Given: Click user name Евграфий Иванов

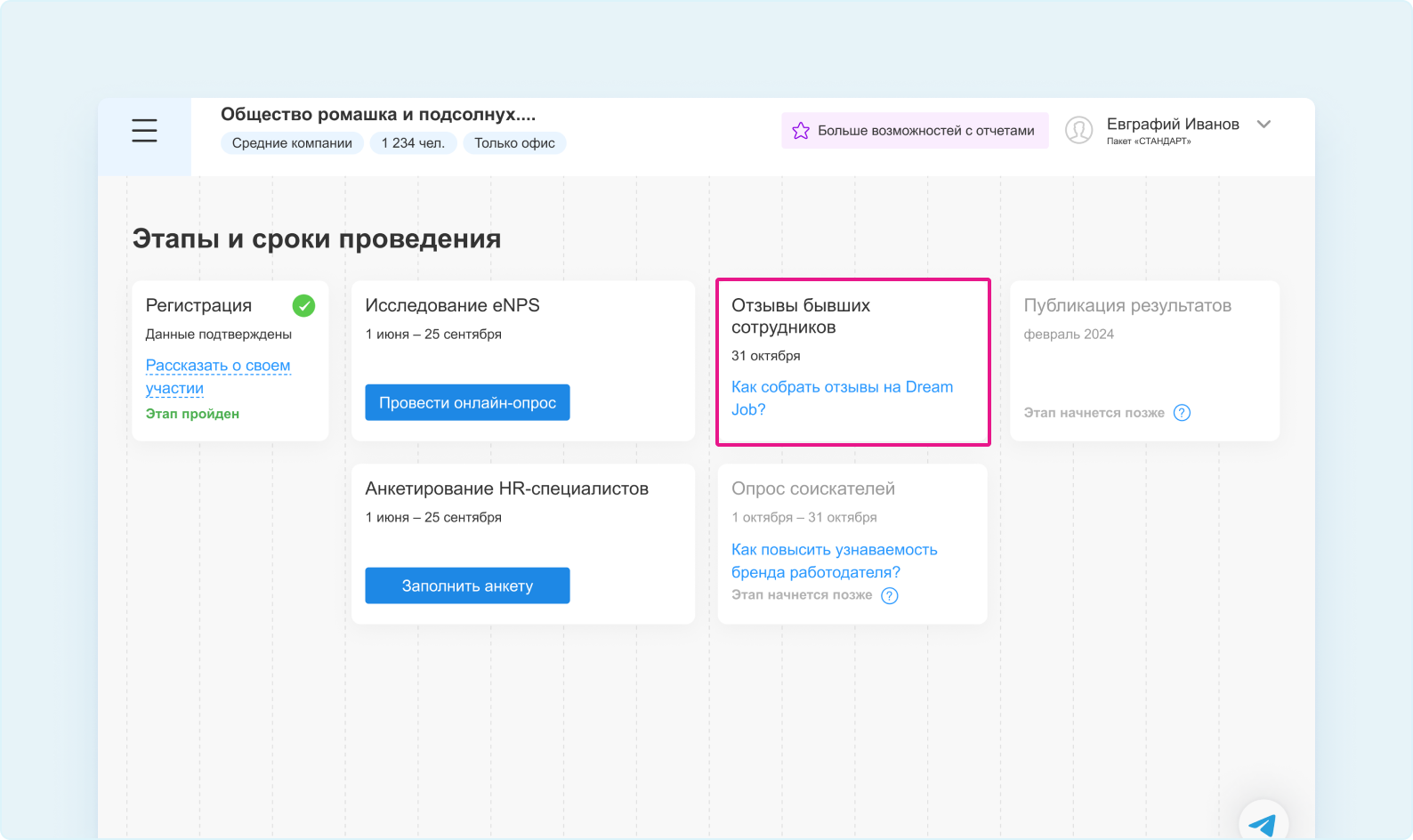Looking at the screenshot, I should tap(1173, 125).
